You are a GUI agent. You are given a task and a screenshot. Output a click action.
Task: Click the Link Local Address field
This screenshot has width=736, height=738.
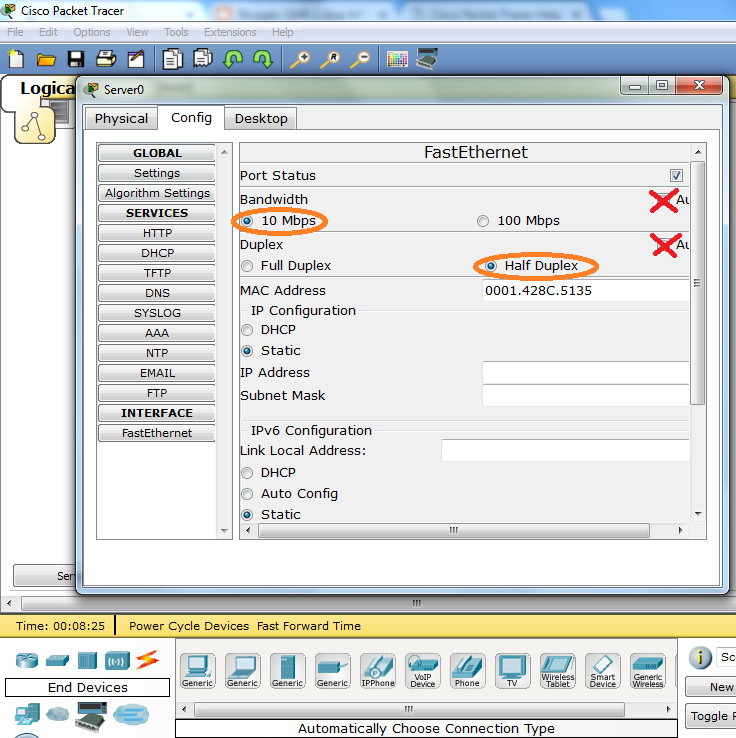[x=565, y=451]
